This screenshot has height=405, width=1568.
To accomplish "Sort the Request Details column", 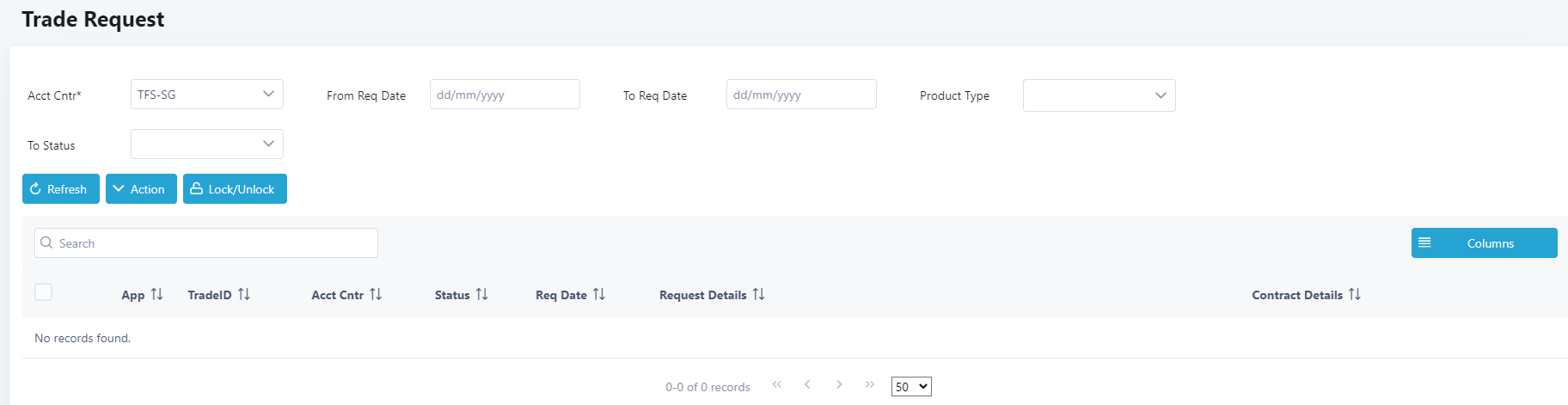I will tap(758, 294).
